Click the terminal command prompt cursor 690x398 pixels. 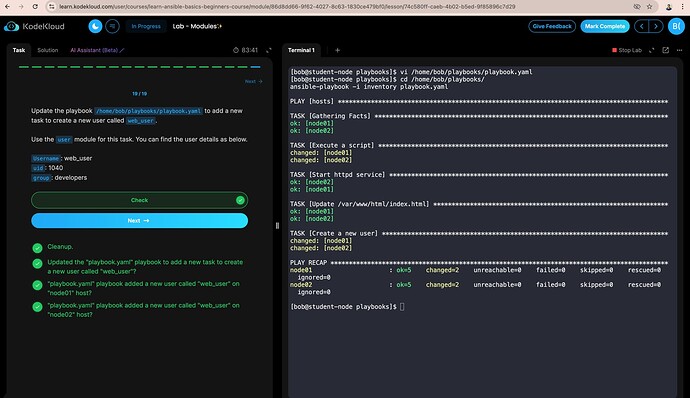click(x=402, y=307)
